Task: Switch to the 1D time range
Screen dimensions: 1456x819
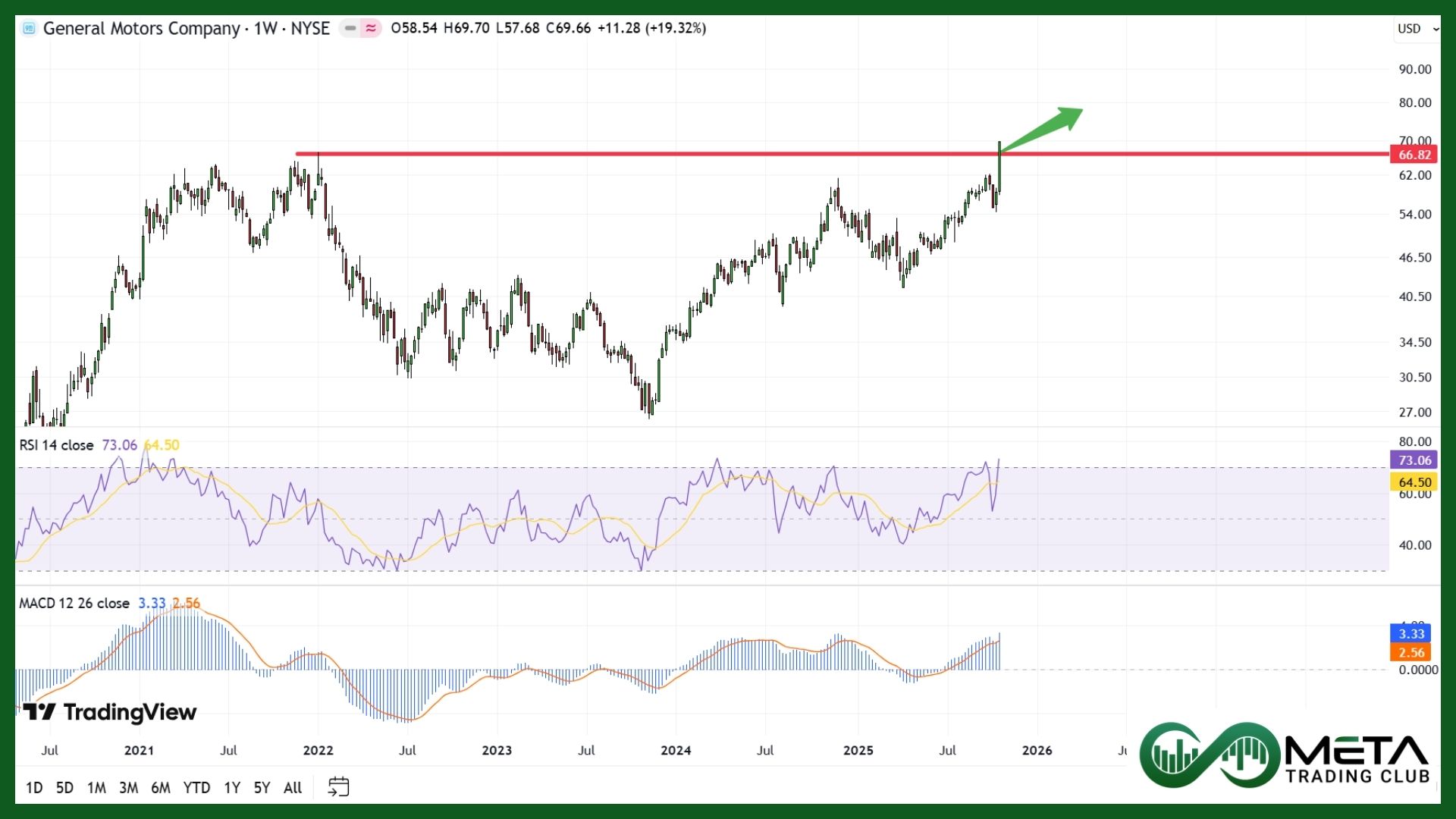Action: click(34, 788)
